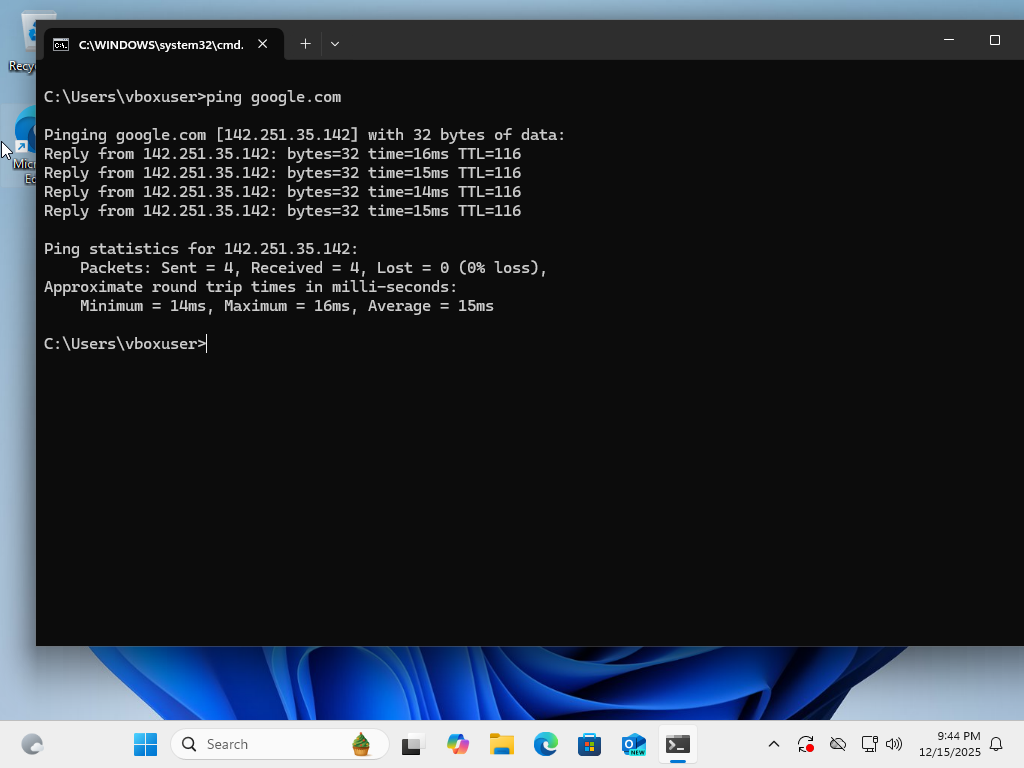Expand the hidden system tray icons

[773, 744]
